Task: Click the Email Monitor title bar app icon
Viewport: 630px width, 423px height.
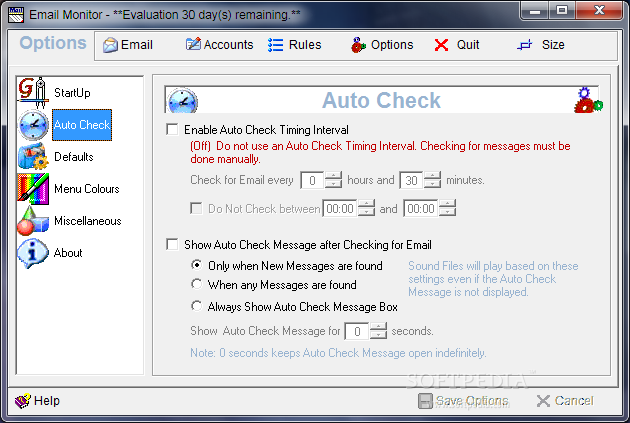Action: point(16,15)
